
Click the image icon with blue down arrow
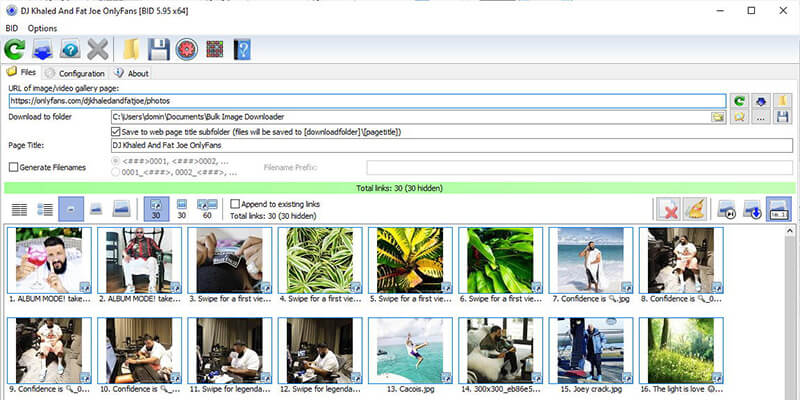coord(753,209)
